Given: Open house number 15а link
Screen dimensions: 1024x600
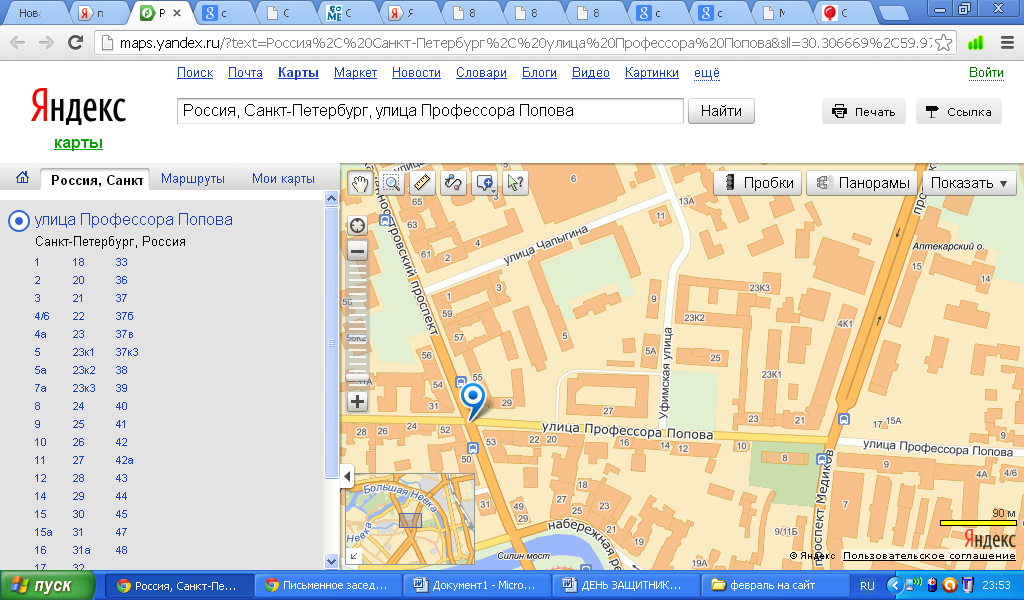Looking at the screenshot, I should coord(43,532).
